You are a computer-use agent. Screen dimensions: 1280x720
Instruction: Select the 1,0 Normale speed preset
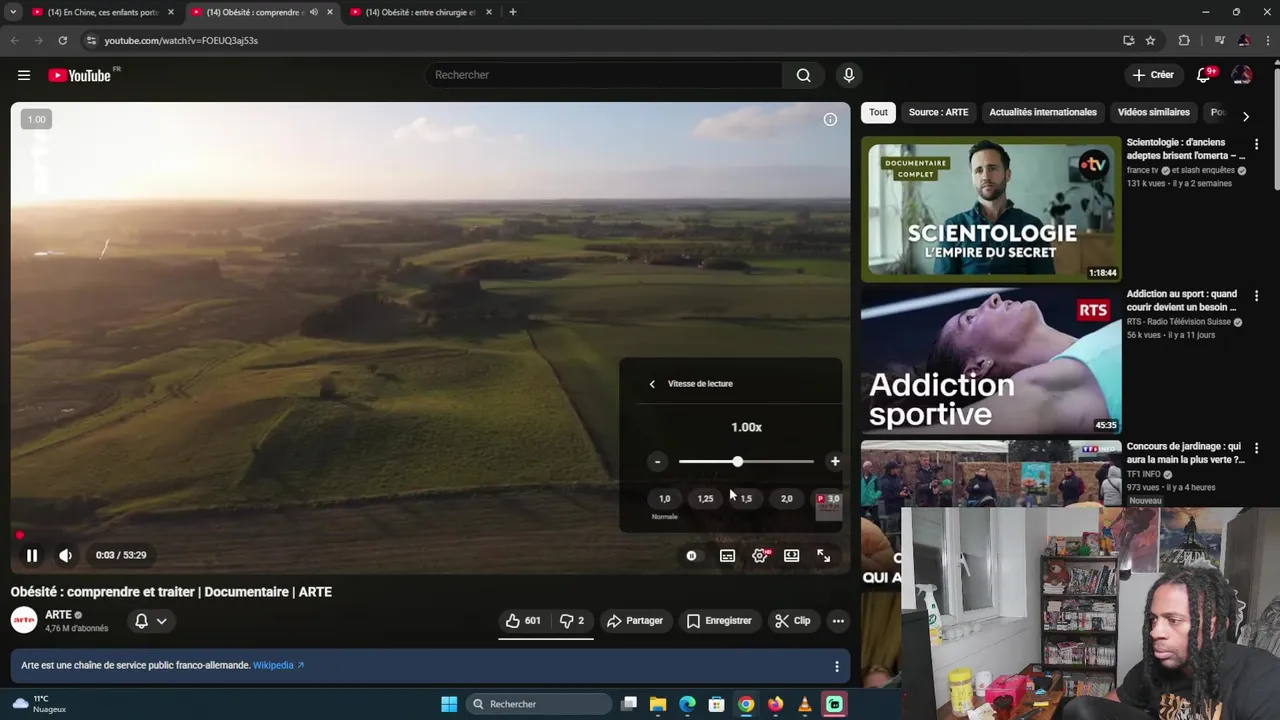[x=665, y=499]
